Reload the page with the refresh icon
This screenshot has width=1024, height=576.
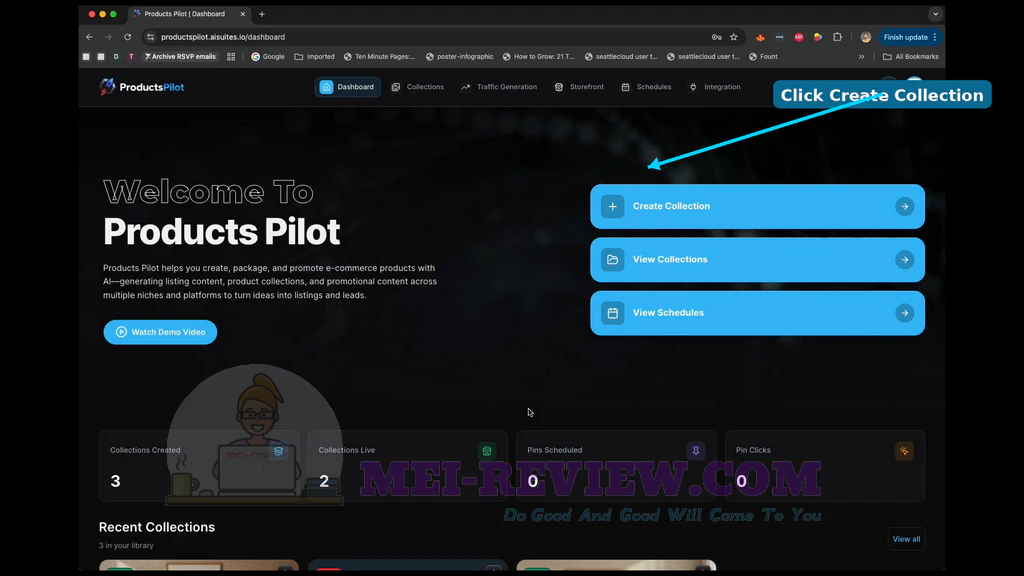point(127,37)
